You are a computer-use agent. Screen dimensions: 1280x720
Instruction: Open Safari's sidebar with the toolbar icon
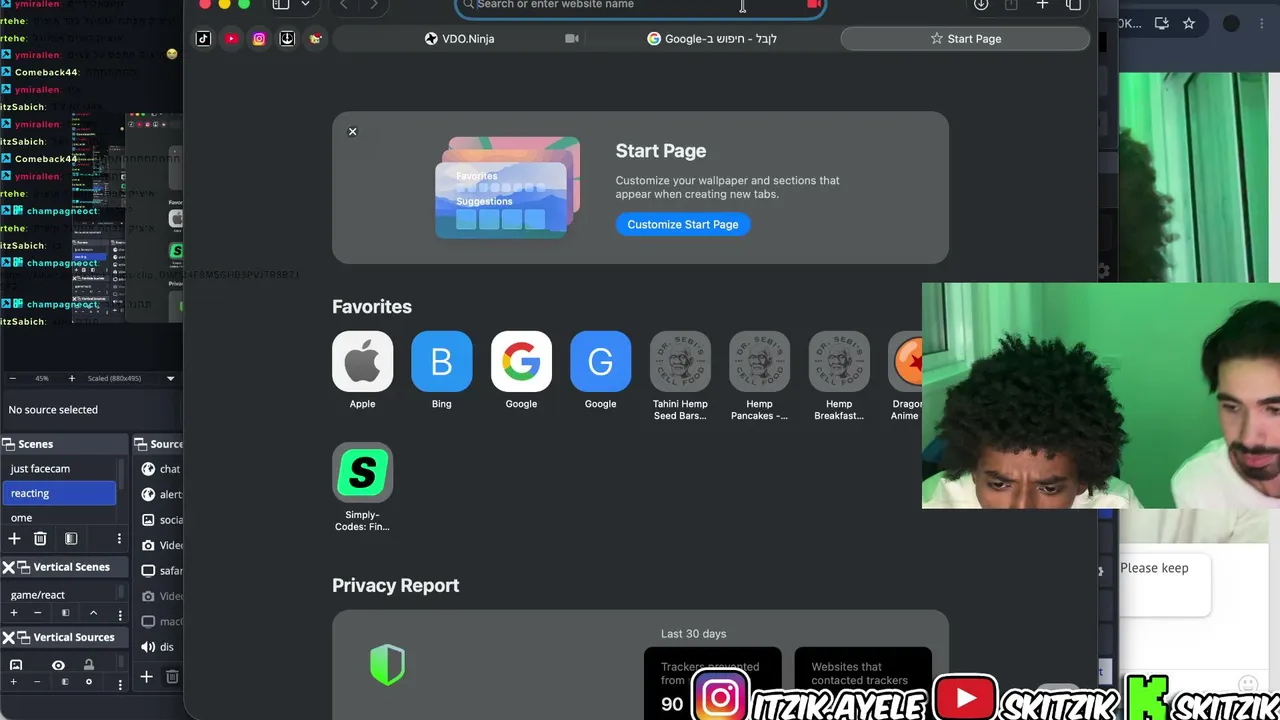click(x=281, y=5)
